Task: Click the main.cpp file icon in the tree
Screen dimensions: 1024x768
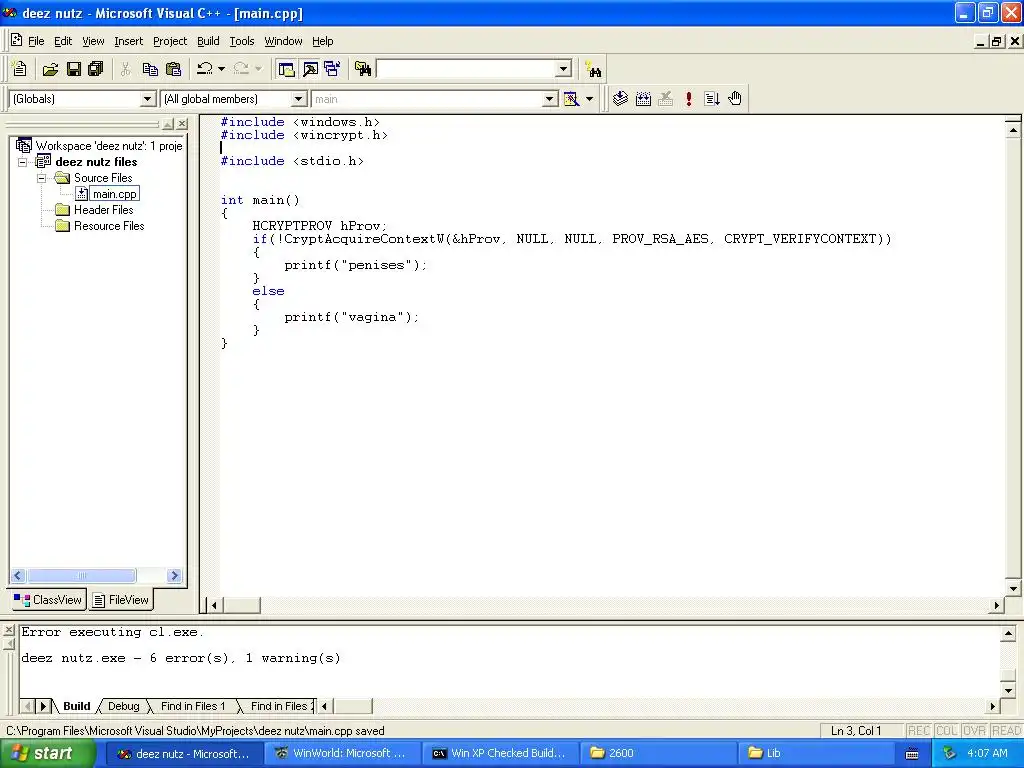Action: click(81, 194)
